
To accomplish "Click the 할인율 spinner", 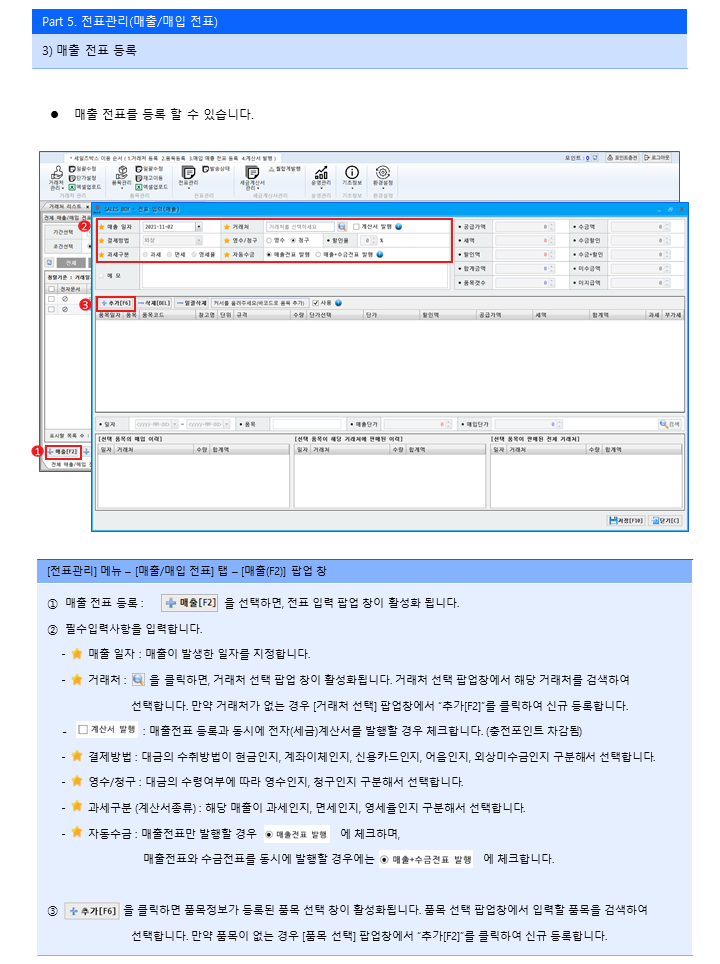I will tap(374, 240).
